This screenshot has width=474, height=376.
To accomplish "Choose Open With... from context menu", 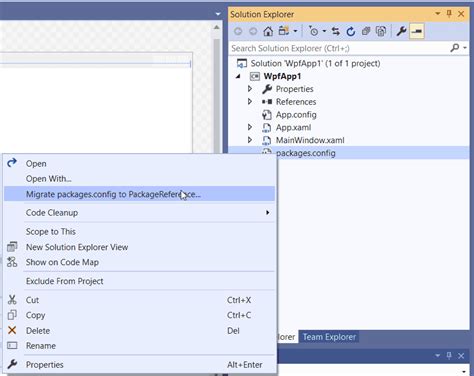I will point(139,179).
